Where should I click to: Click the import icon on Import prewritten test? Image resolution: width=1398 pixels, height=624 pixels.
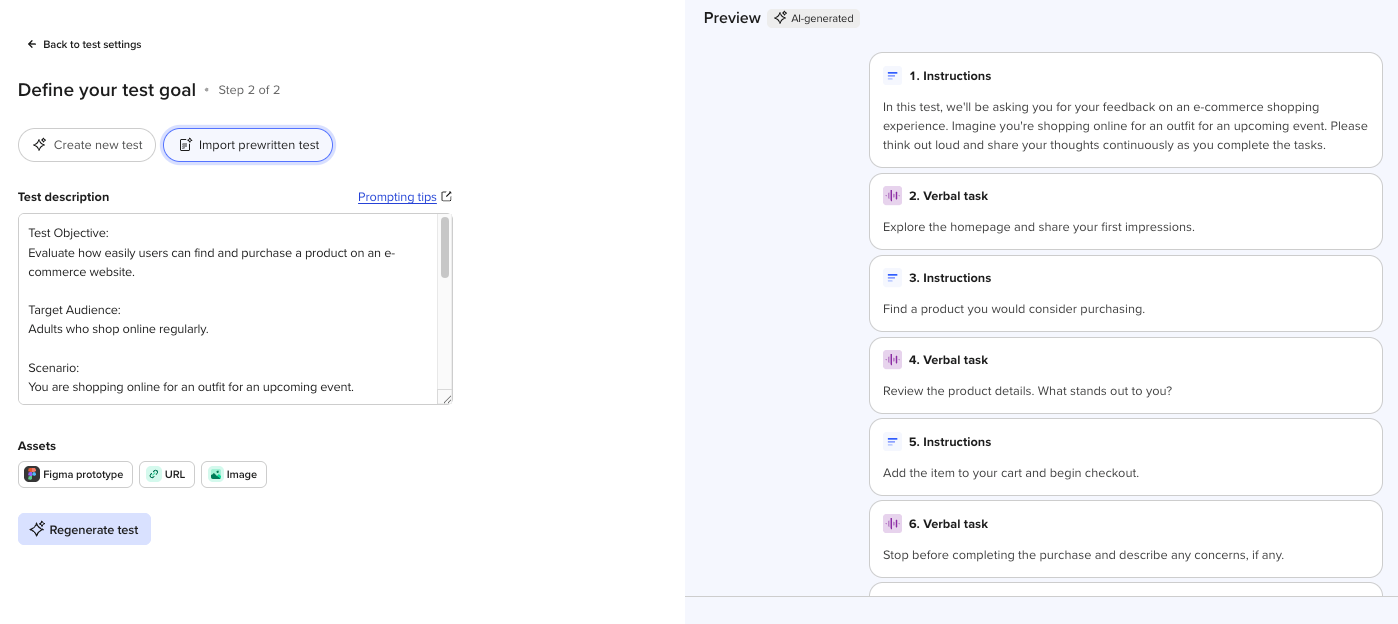[184, 145]
